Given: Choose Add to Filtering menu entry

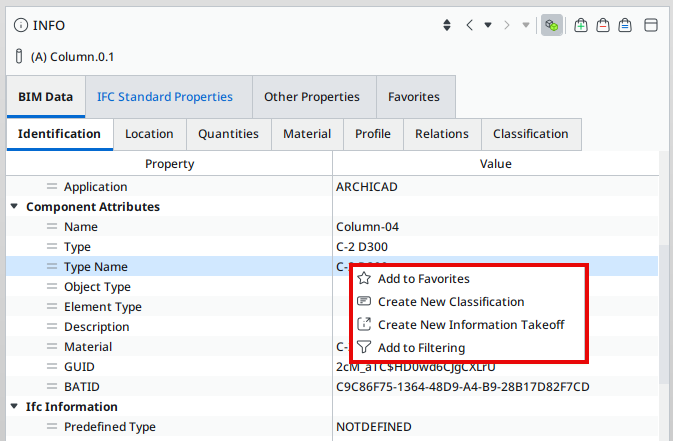Looking at the screenshot, I should (x=468, y=347).
